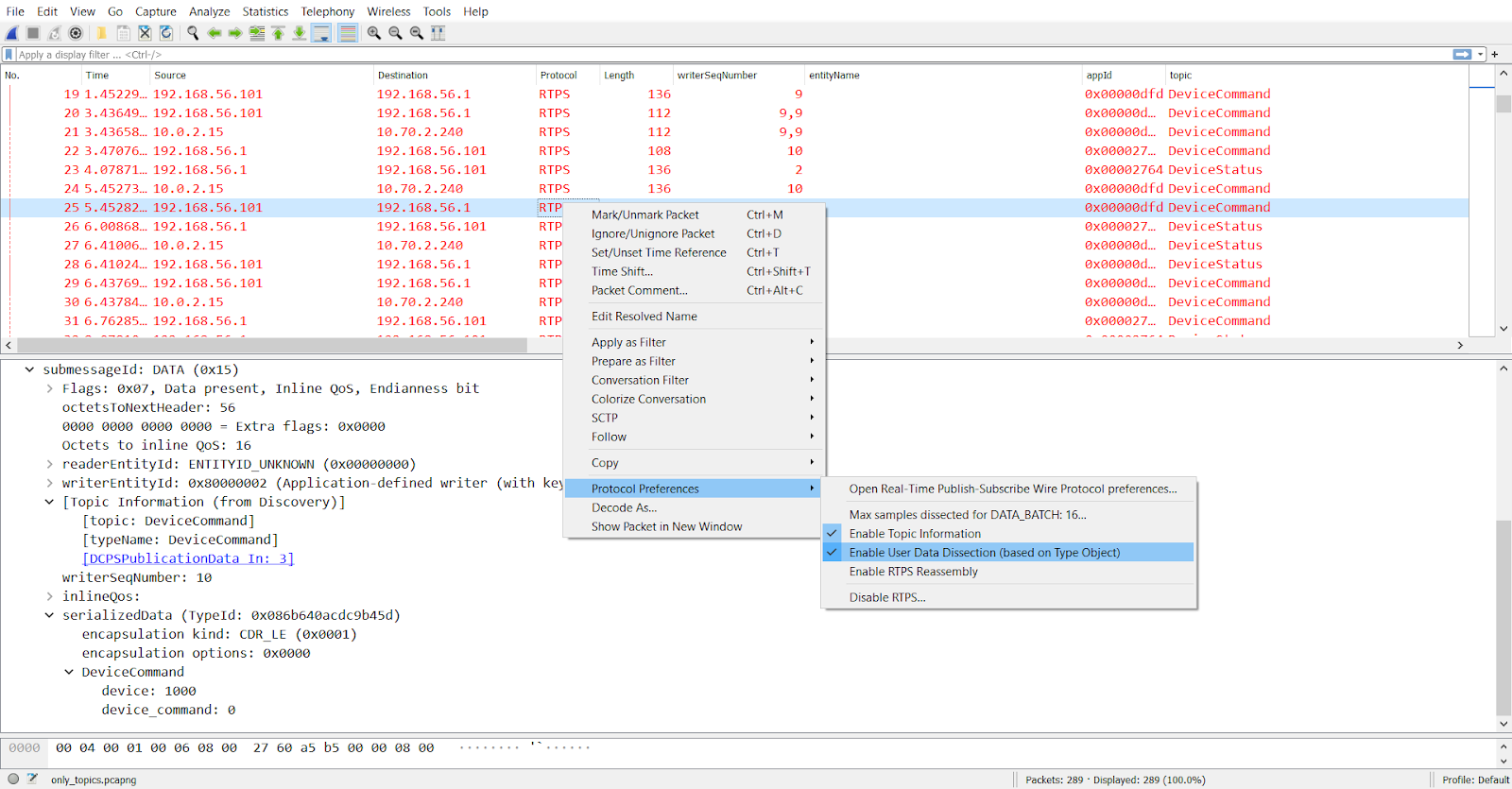Click the display filter bookmark icon

9,55
